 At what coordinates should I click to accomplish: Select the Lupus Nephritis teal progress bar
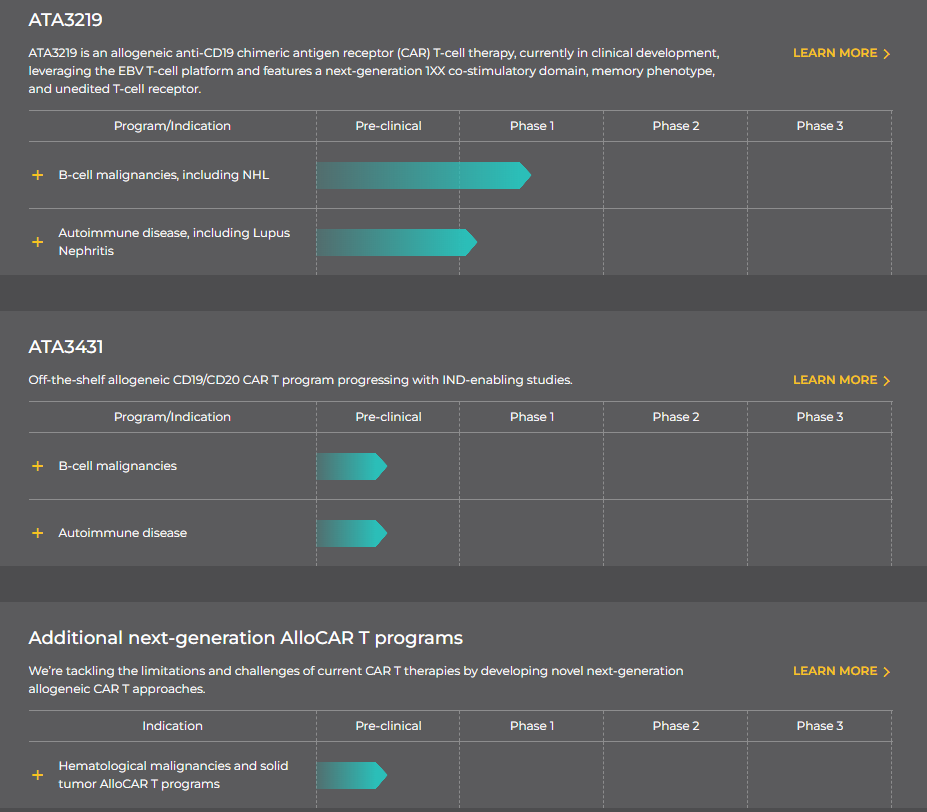pyautogui.click(x=395, y=242)
